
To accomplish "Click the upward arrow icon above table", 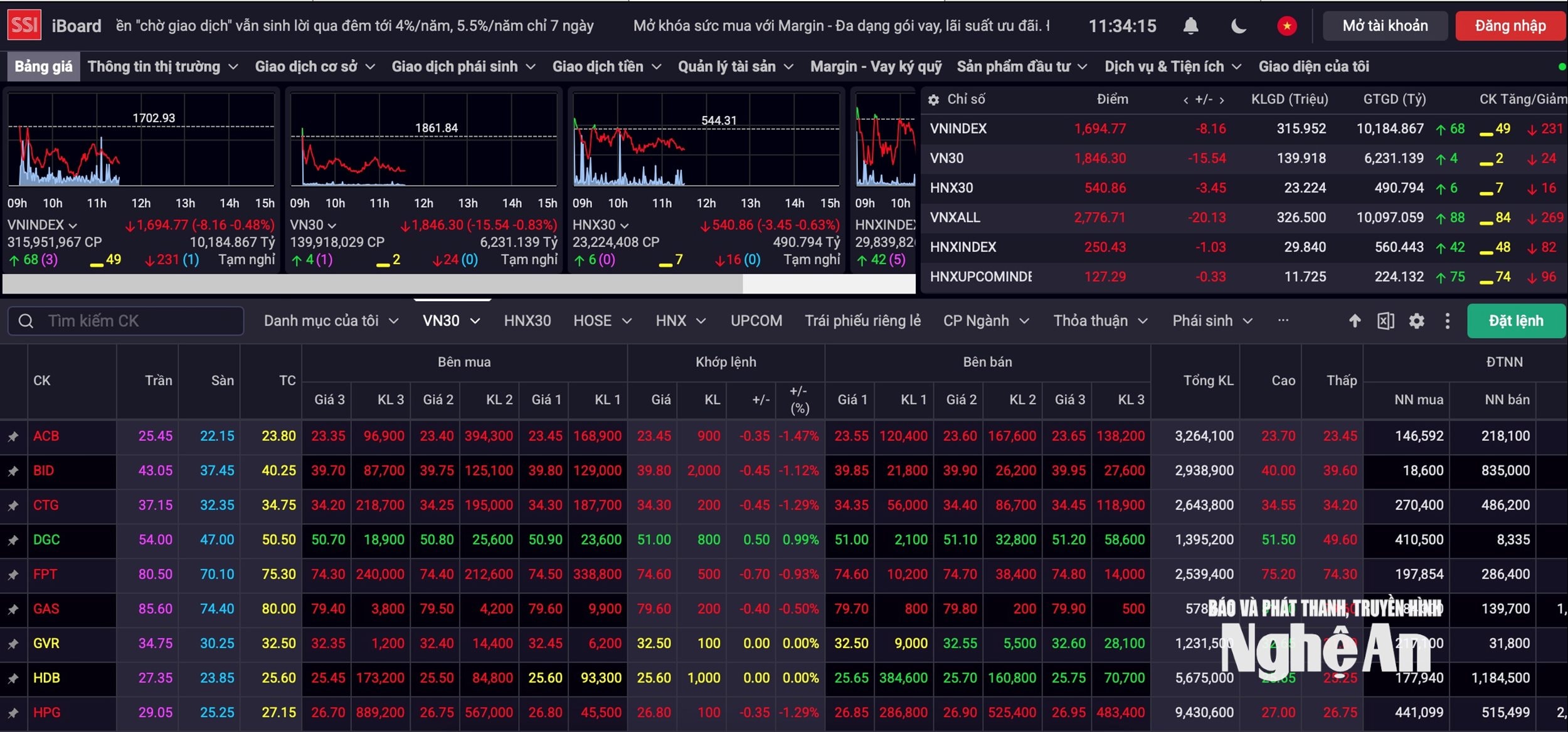I will (x=1355, y=321).
